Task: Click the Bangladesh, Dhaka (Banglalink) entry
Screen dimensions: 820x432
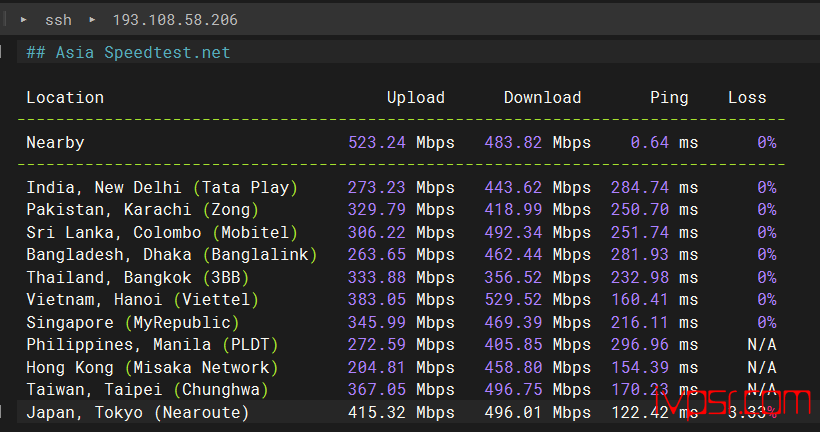Action: (x=172, y=255)
